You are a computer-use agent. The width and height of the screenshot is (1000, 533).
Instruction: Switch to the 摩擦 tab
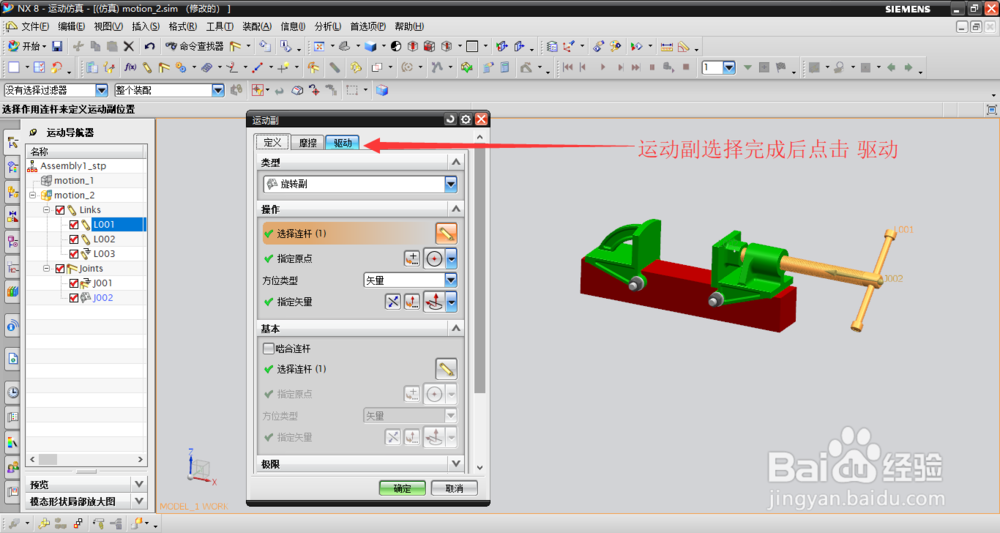(307, 142)
